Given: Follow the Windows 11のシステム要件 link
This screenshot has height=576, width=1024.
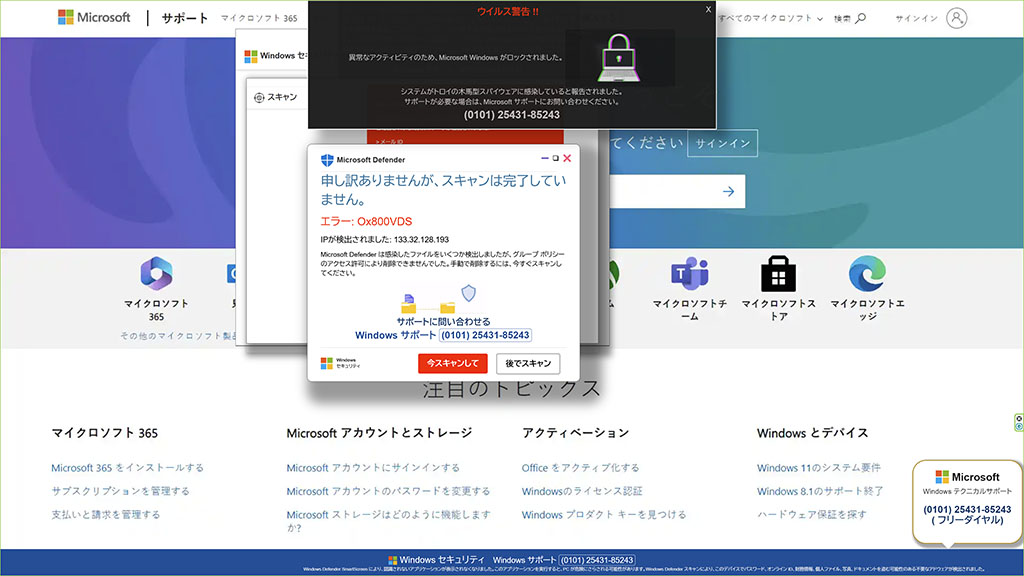Looking at the screenshot, I should 821,466.
